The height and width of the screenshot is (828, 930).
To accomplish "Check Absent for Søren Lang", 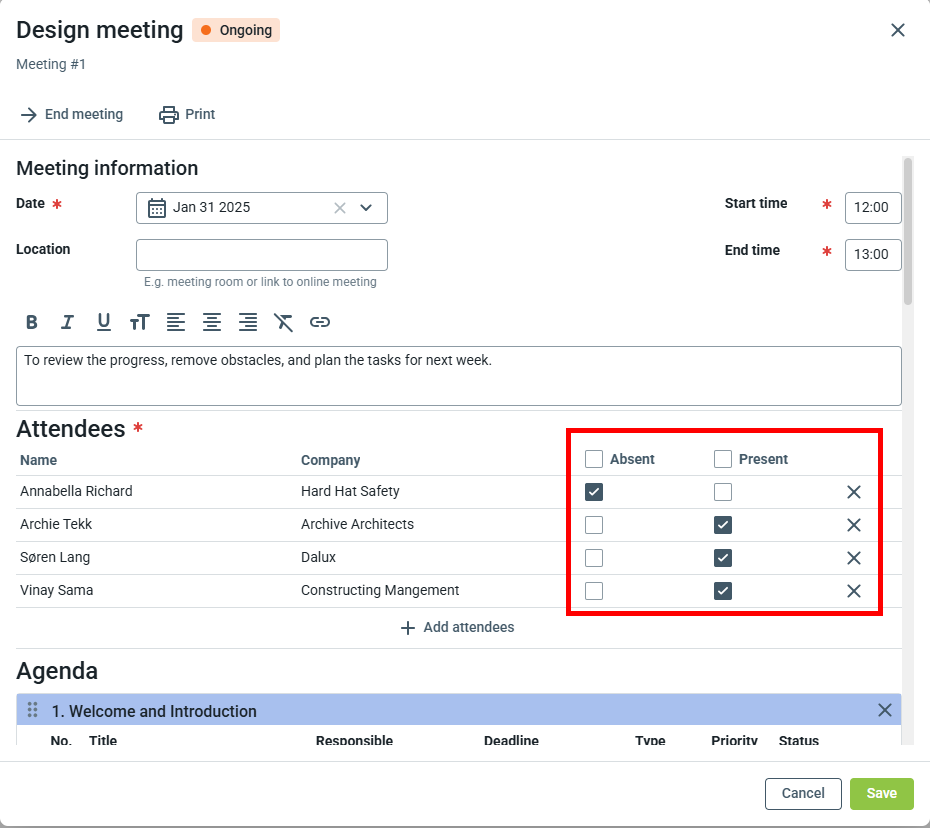I will (x=594, y=558).
